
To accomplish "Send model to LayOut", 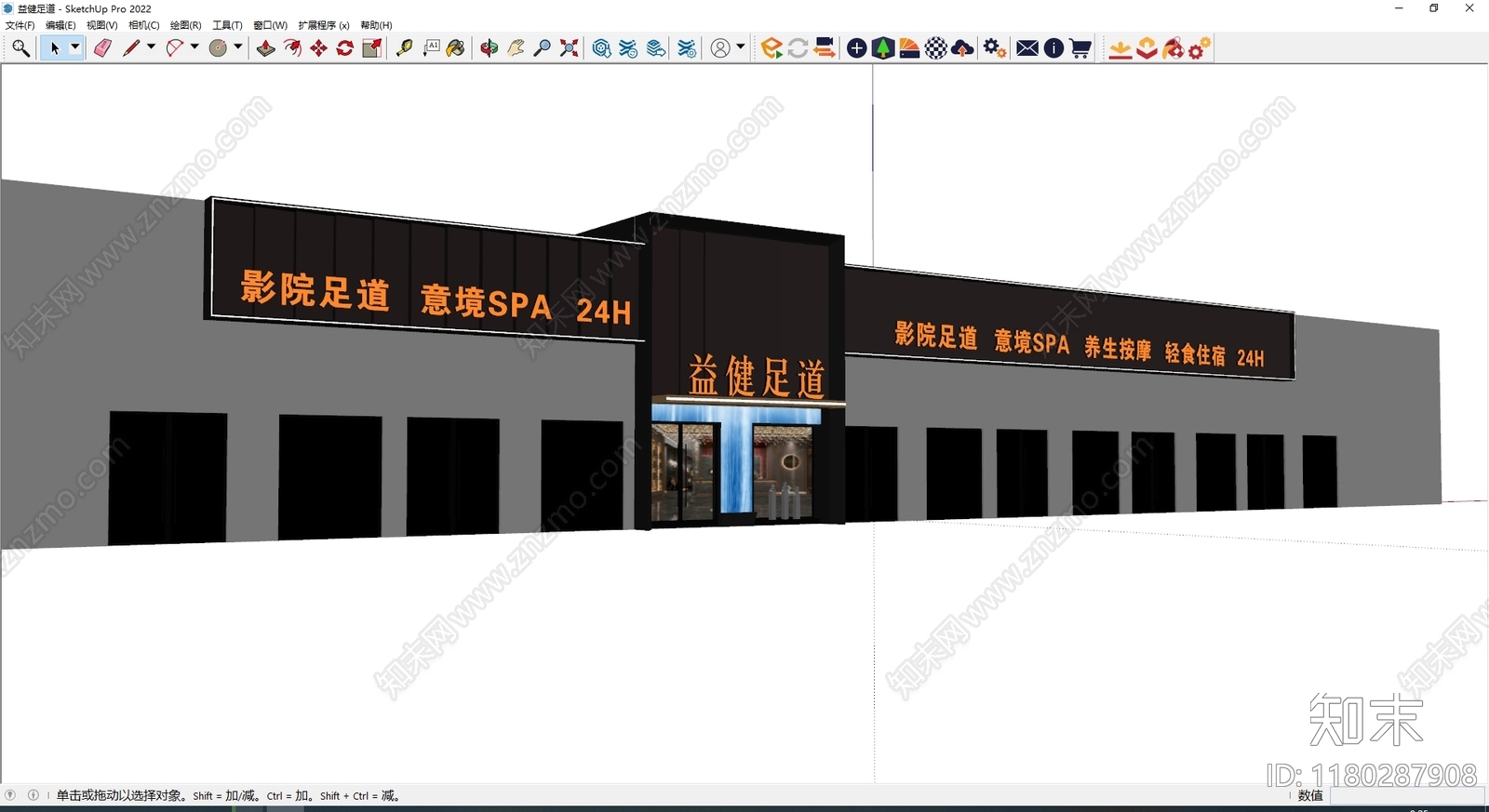I will 656,48.
